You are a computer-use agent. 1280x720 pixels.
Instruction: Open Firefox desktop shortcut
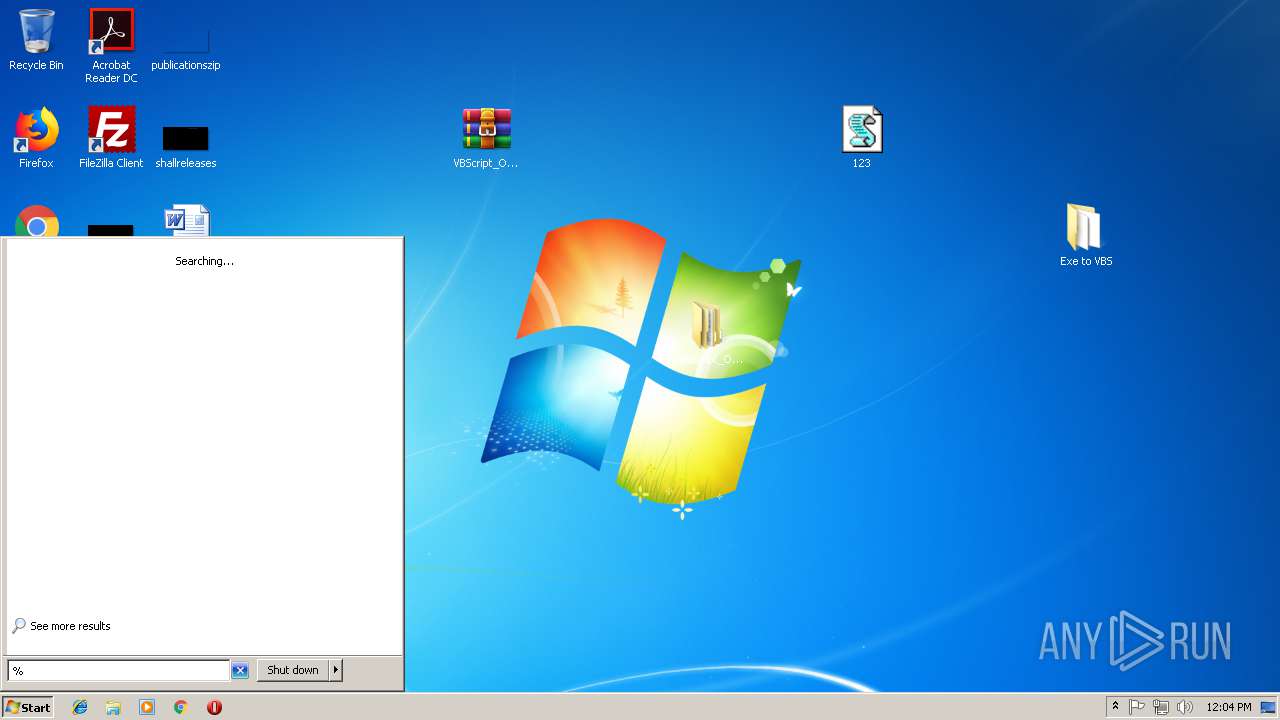pos(36,138)
